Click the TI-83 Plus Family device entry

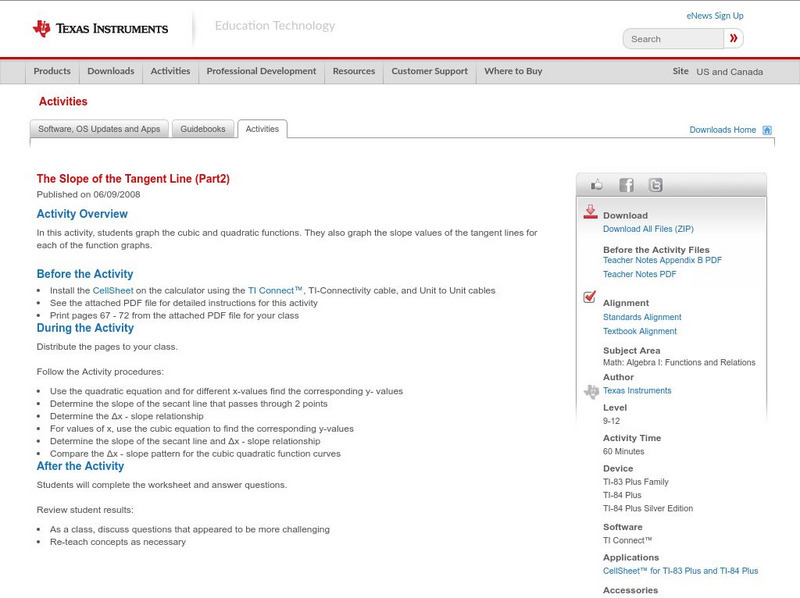(x=636, y=482)
